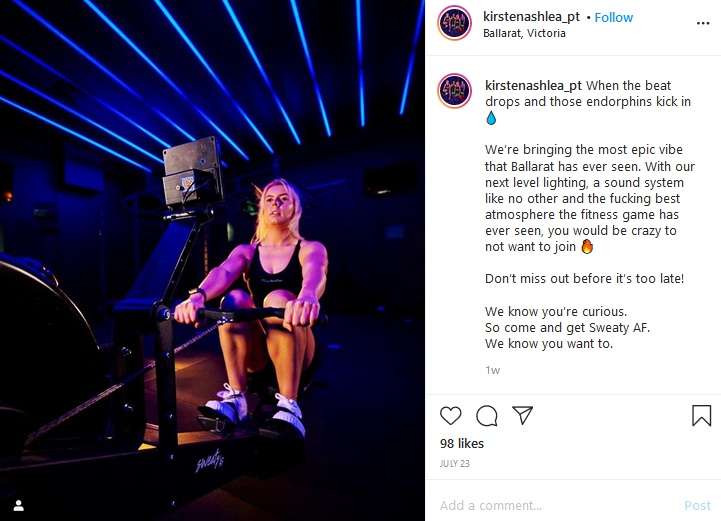The width and height of the screenshot is (721, 521).
Task: Share the post with paper plane icon
Action: (522, 415)
